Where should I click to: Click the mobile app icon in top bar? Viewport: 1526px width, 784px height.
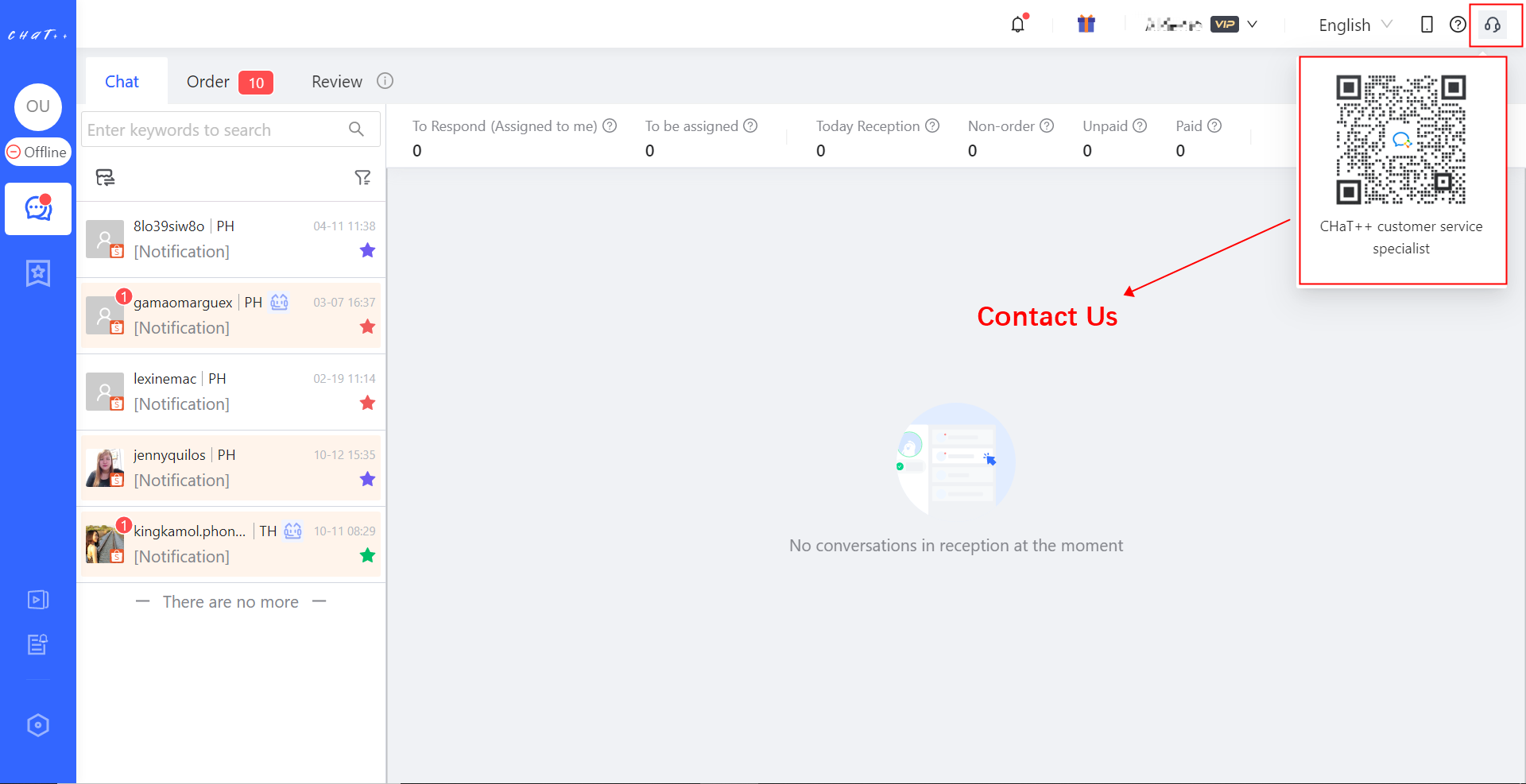point(1427,25)
